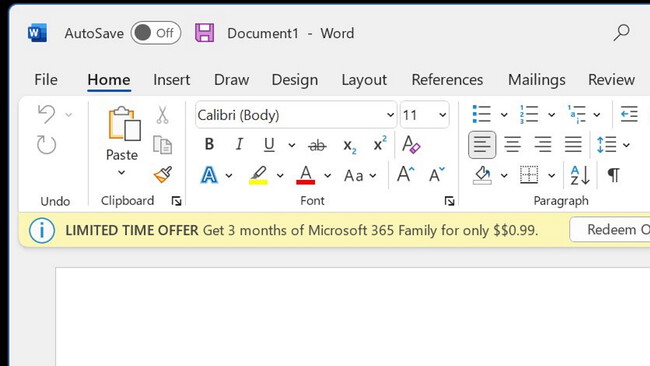
Task: Toggle Italic formatting
Action: coord(239,144)
